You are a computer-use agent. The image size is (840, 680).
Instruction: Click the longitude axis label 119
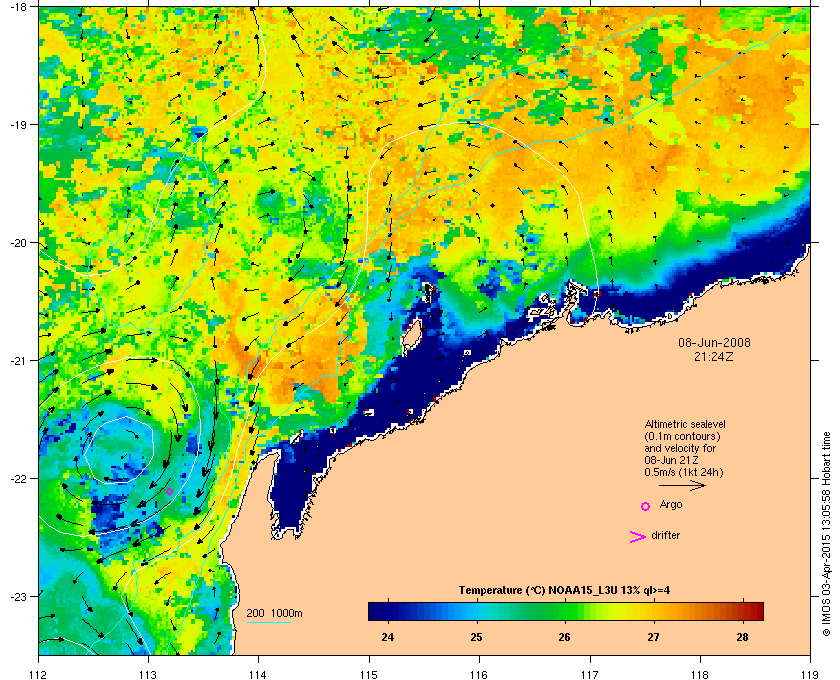point(810,674)
